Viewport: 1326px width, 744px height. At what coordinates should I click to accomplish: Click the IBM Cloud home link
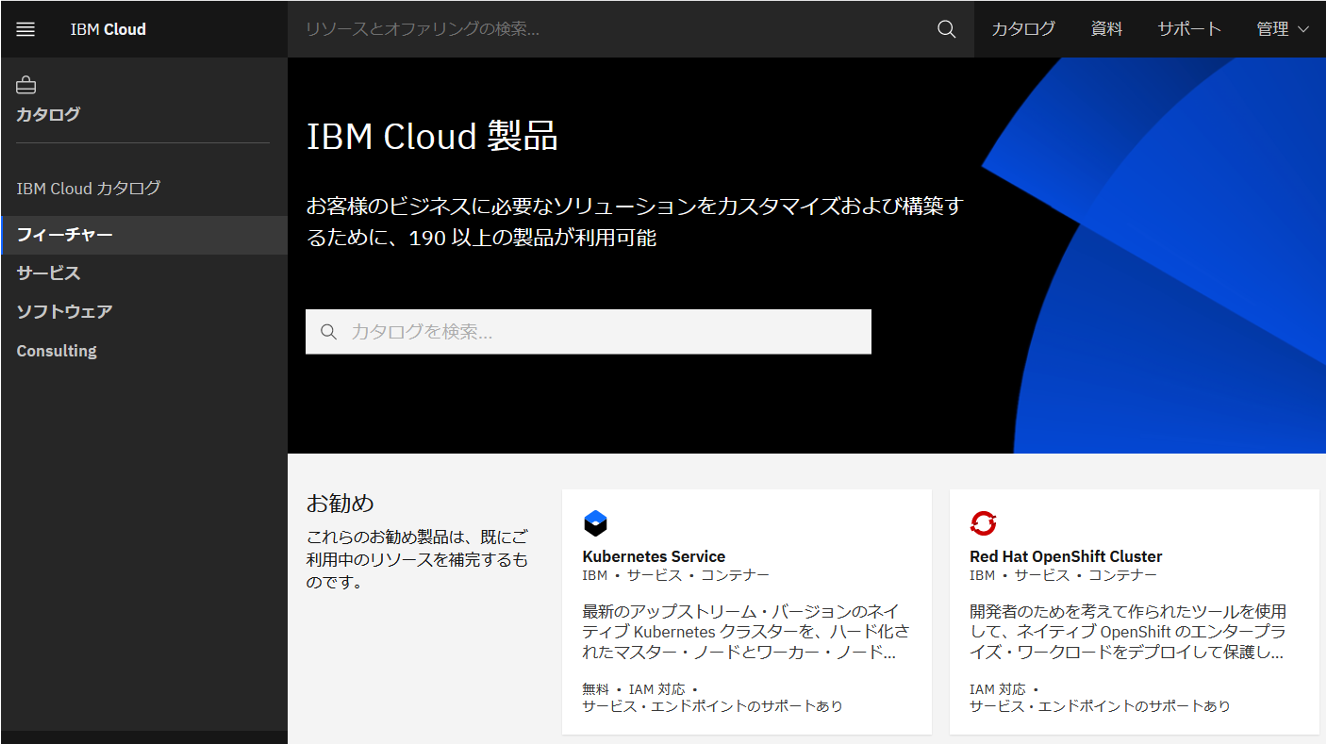tap(108, 29)
